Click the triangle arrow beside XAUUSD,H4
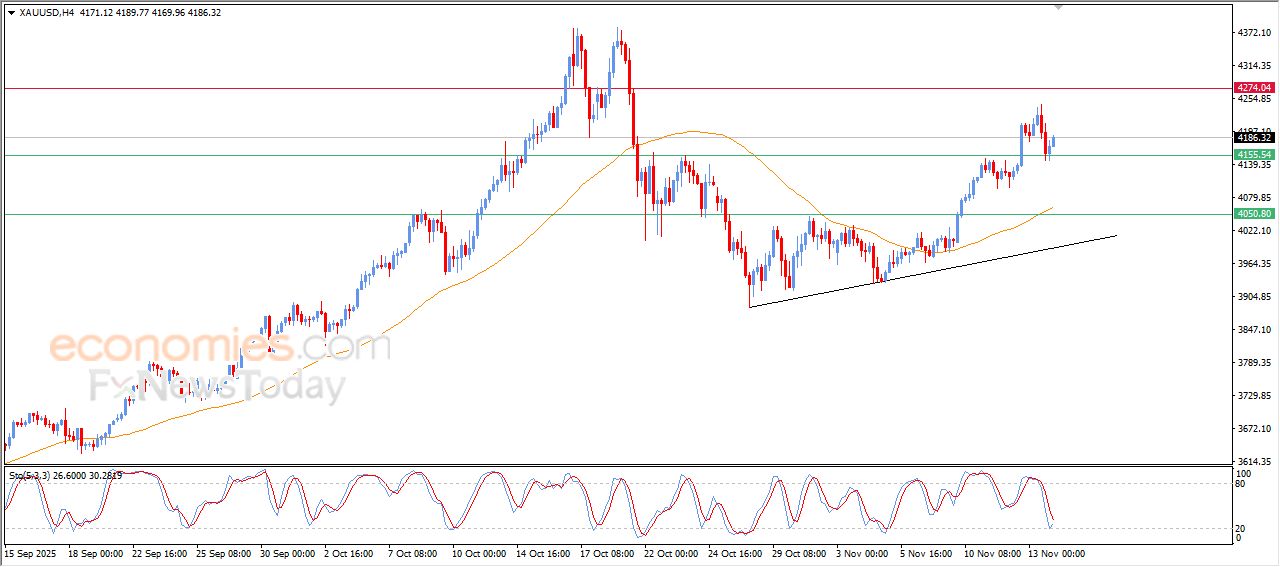Image resolution: width=1280 pixels, height=567 pixels. point(11,12)
